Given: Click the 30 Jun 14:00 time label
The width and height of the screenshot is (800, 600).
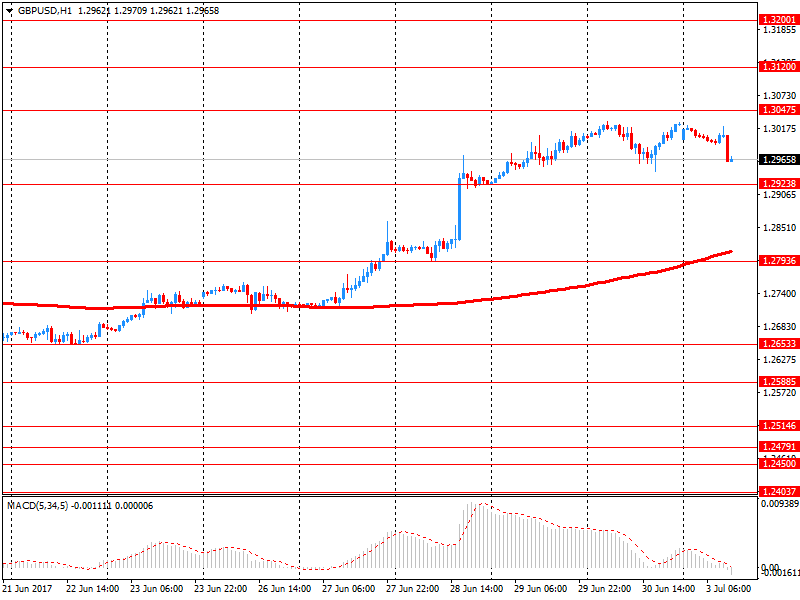Looking at the screenshot, I should pos(668,588).
